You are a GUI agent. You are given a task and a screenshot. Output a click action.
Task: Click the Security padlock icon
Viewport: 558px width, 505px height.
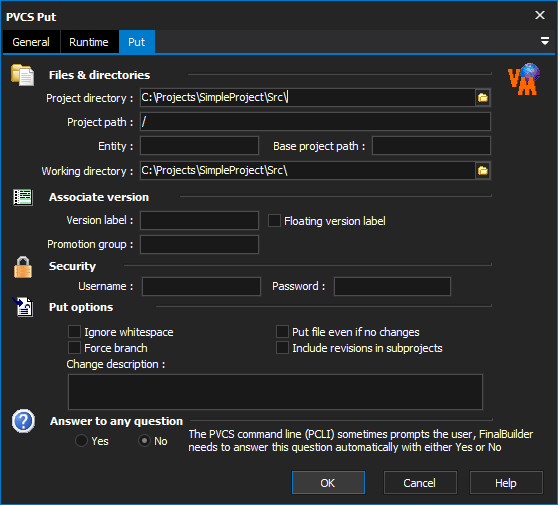[x=23, y=267]
